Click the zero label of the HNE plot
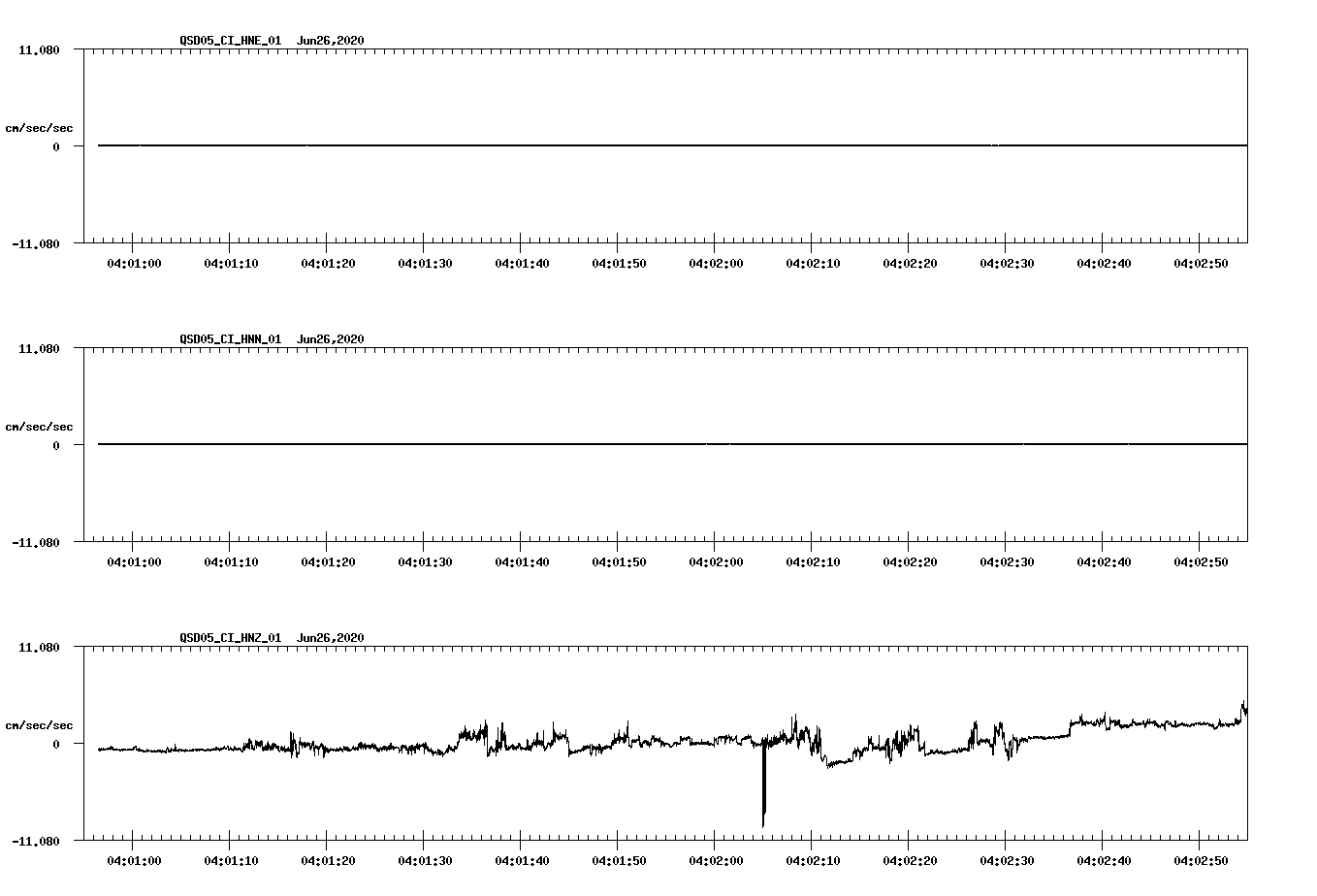This screenshot has height=896, width=1317. [x=56, y=147]
